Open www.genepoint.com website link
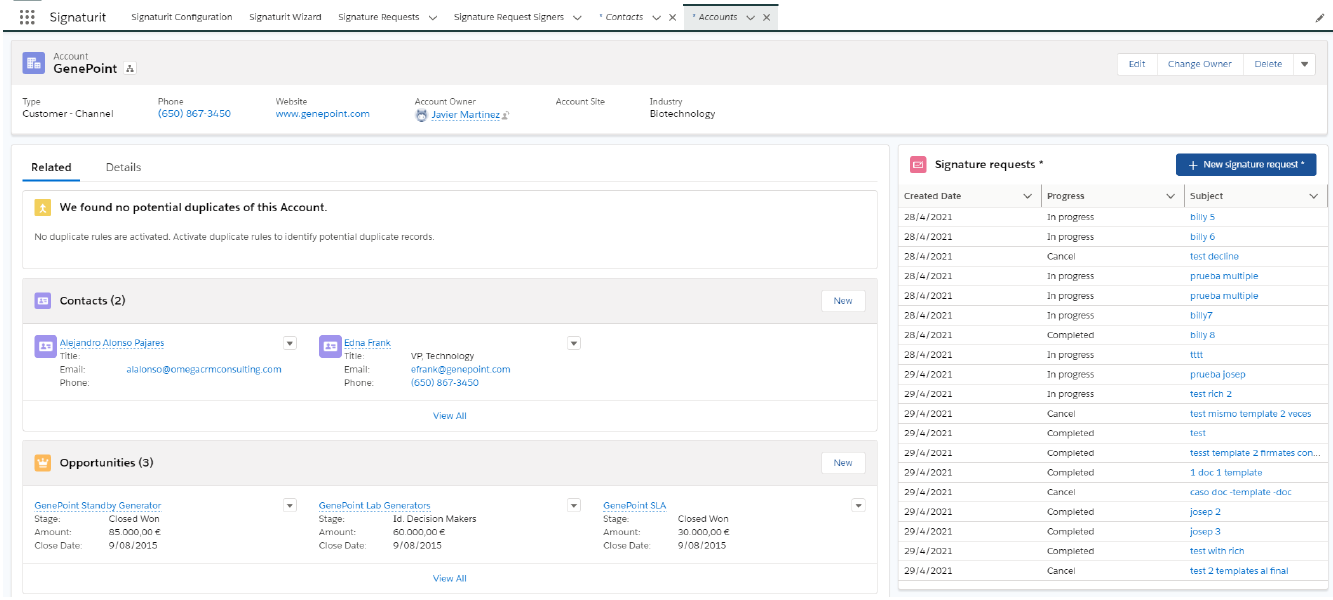The height and width of the screenshot is (600, 1333). pyautogui.click(x=322, y=114)
